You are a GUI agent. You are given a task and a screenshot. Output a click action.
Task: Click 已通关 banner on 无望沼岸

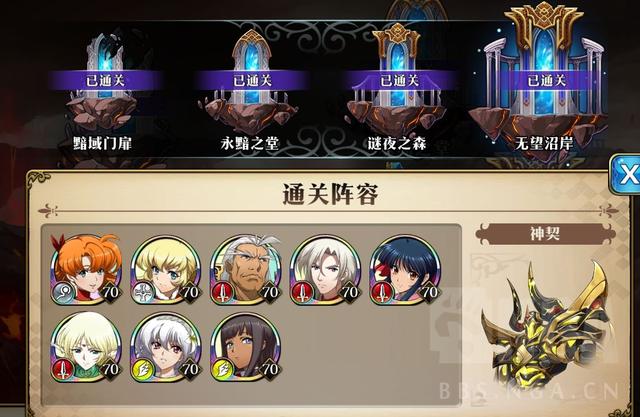point(547,80)
